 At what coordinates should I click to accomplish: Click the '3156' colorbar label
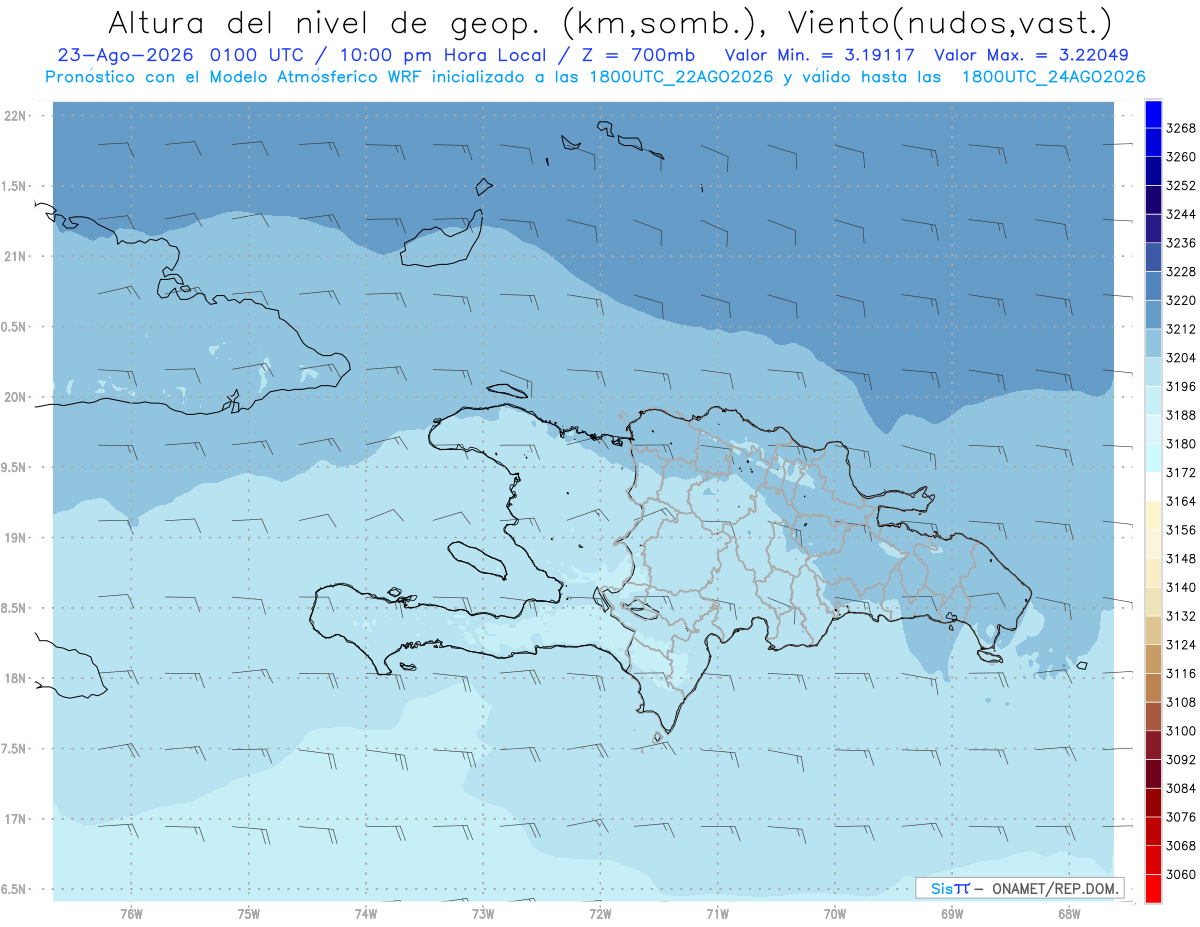1181,530
